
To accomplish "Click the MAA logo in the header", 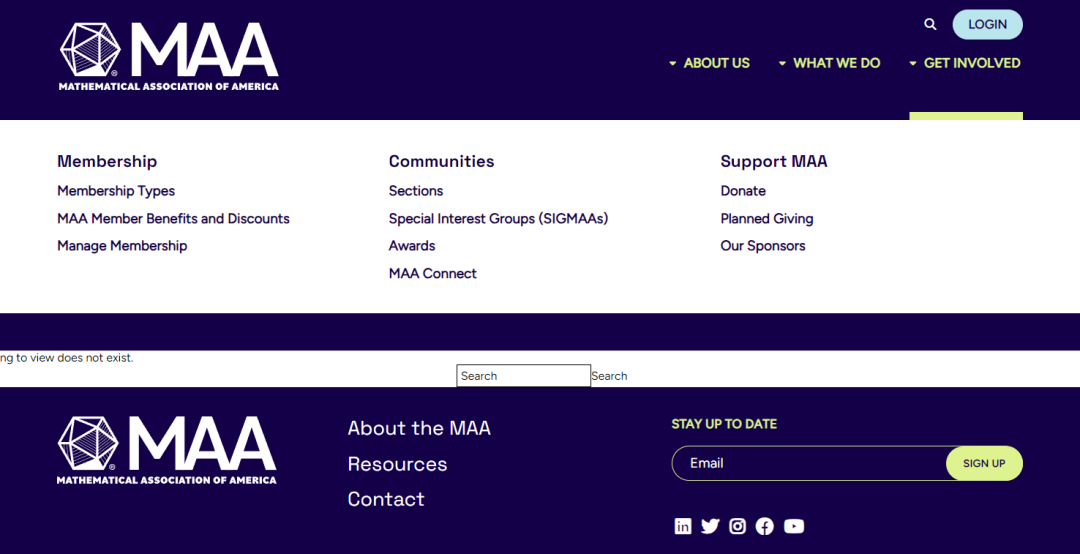I will click(169, 57).
